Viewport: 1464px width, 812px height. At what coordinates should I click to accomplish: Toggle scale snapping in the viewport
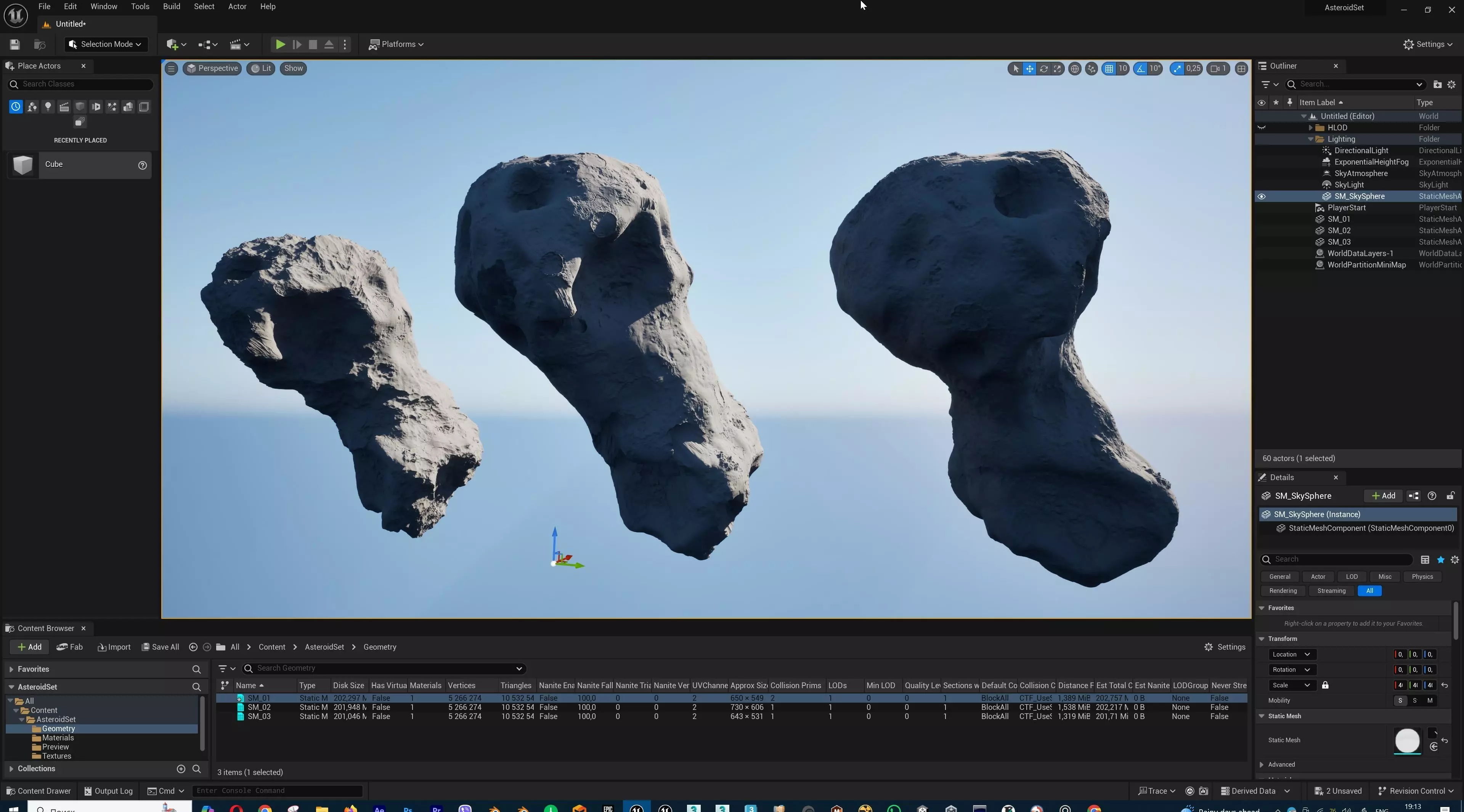[1177, 69]
